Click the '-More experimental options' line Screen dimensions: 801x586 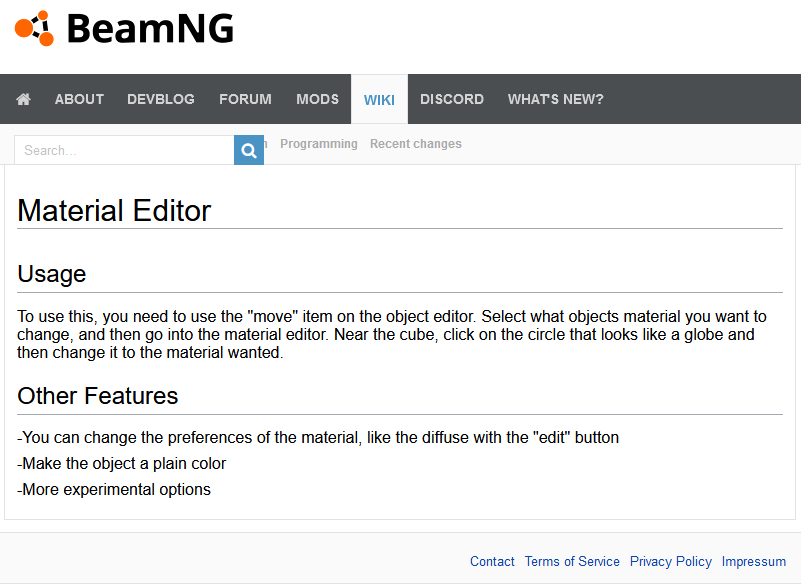114,489
